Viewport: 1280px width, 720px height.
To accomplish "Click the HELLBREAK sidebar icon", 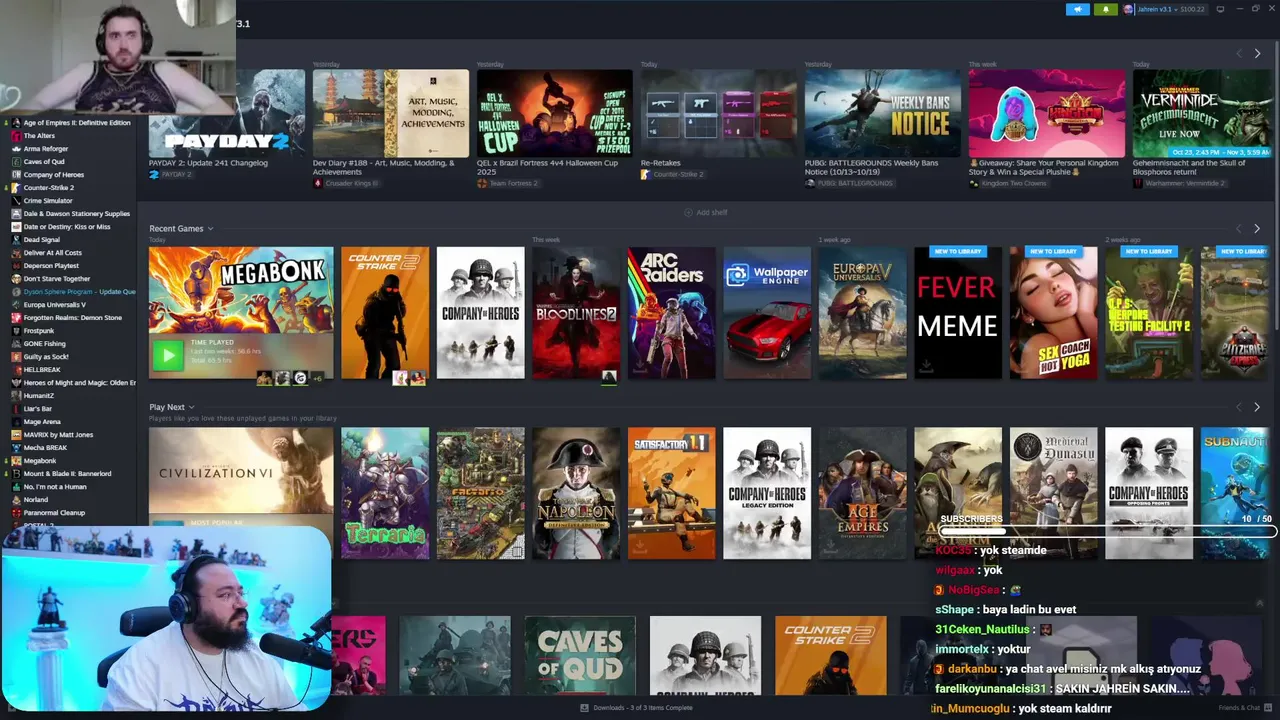I will pos(16,370).
